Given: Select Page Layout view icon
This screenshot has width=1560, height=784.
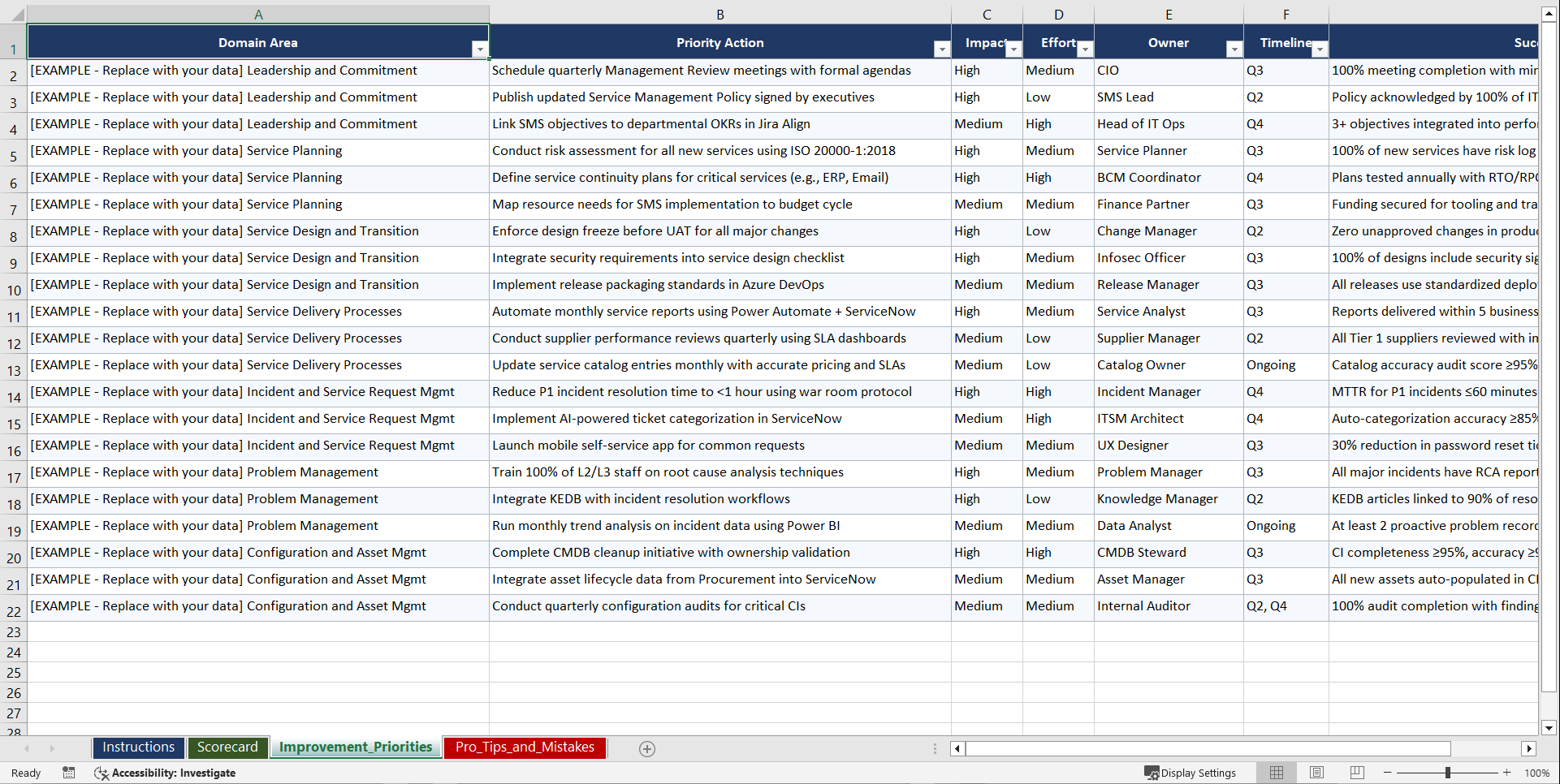Looking at the screenshot, I should (1316, 773).
